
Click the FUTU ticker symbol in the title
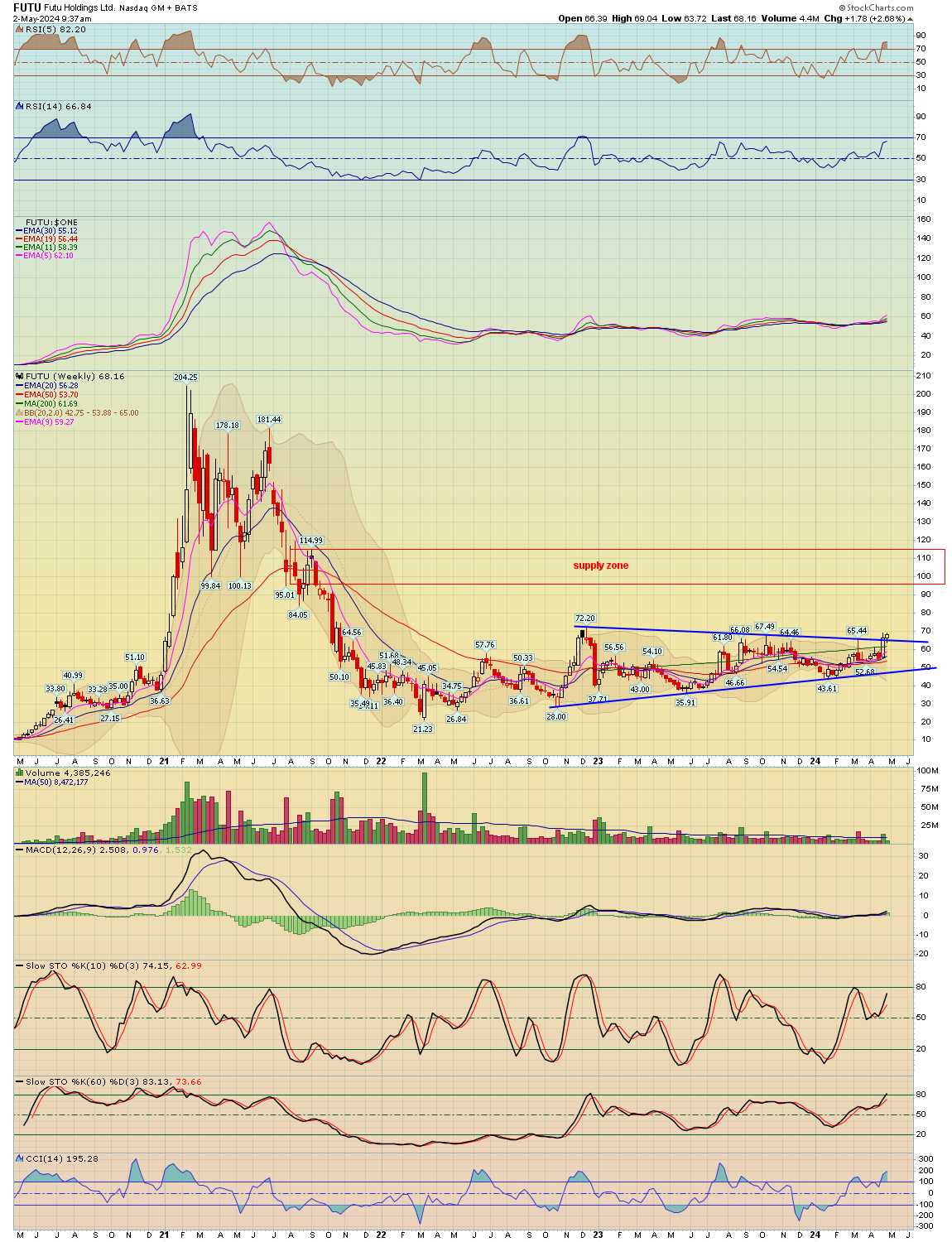coord(26,7)
